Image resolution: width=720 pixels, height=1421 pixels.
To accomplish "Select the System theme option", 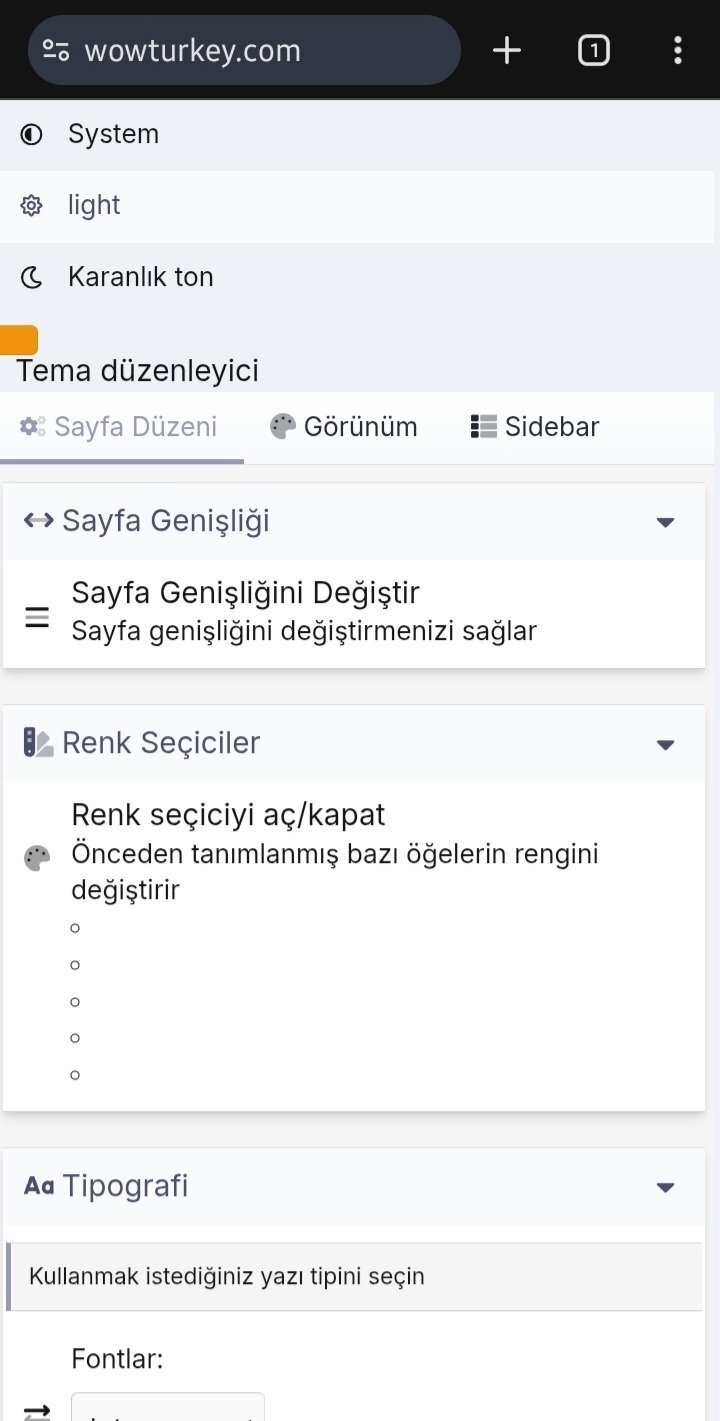I will (113, 134).
